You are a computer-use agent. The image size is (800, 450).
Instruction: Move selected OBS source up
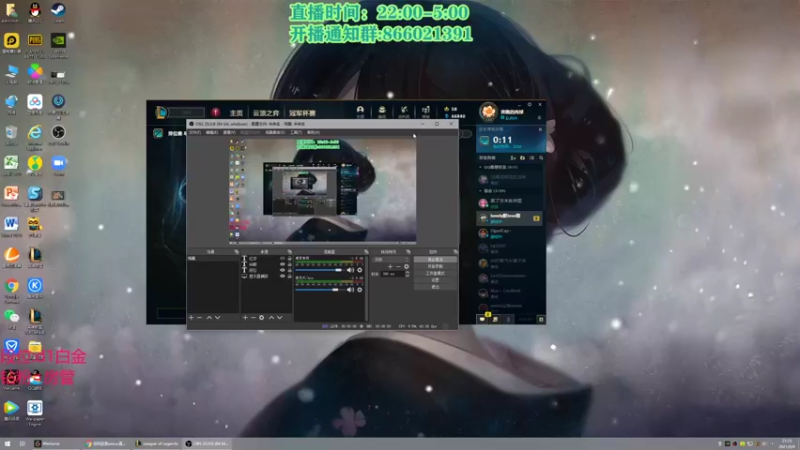click(271, 317)
